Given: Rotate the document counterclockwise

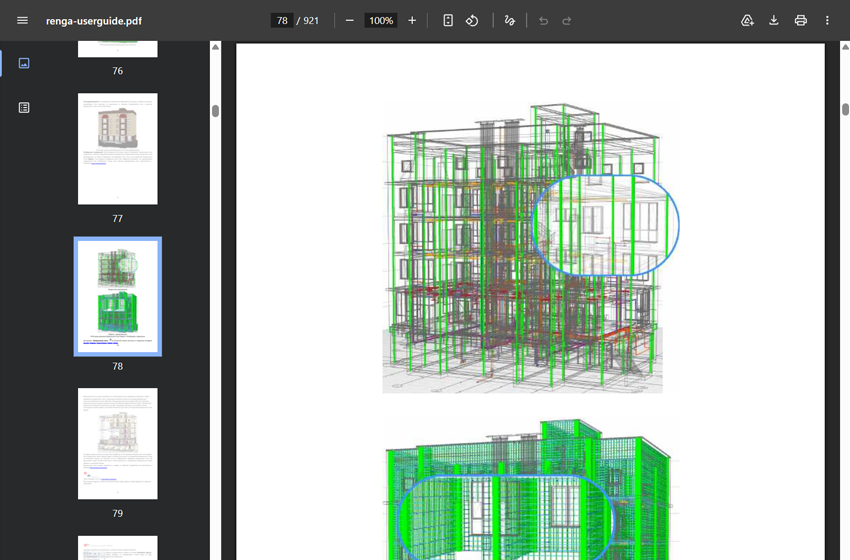Looking at the screenshot, I should coord(472,21).
